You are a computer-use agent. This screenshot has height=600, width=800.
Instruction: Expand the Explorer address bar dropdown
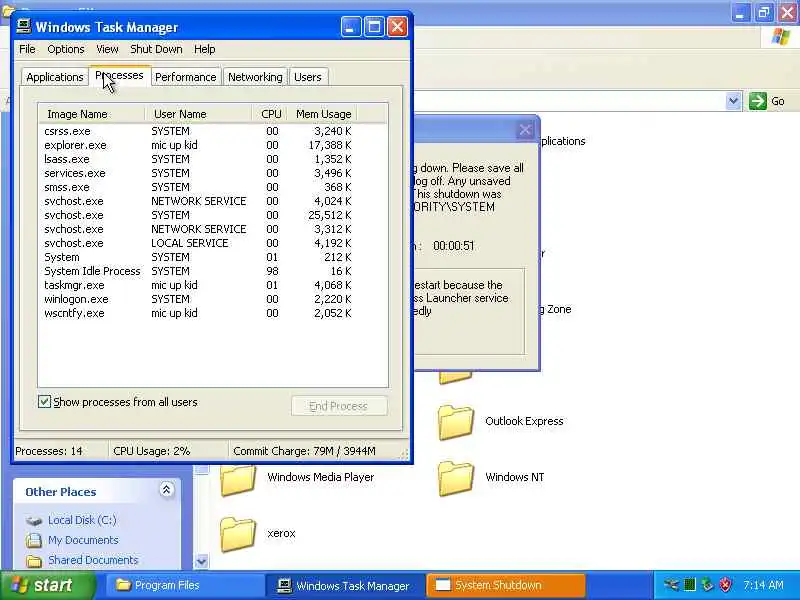point(733,101)
